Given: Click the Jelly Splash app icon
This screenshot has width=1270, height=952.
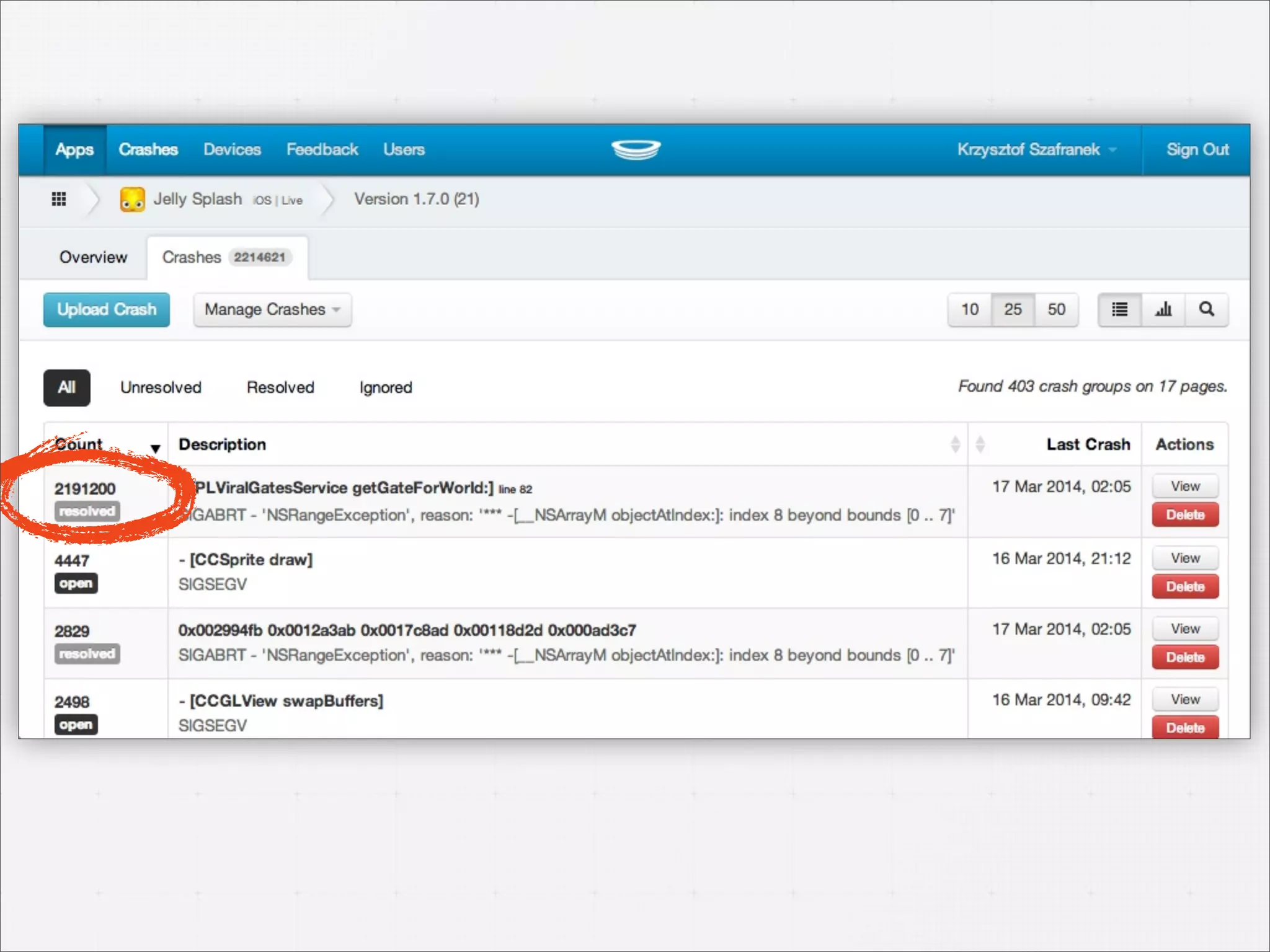Looking at the screenshot, I should click(x=132, y=200).
